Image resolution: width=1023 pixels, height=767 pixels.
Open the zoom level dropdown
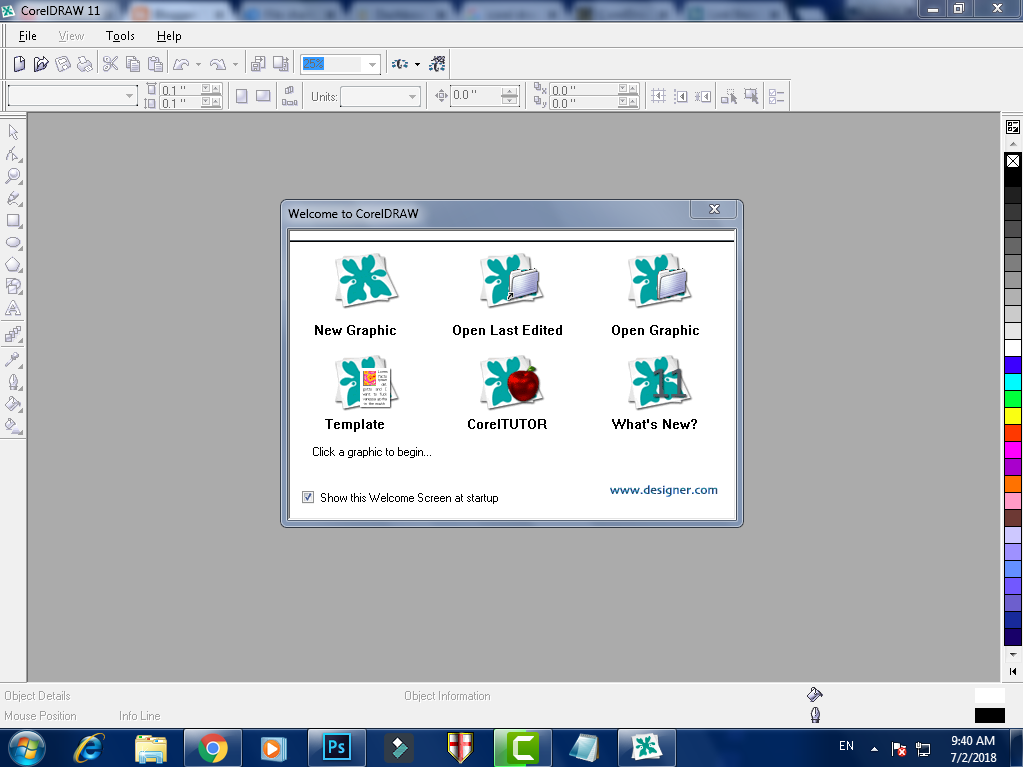[372, 64]
